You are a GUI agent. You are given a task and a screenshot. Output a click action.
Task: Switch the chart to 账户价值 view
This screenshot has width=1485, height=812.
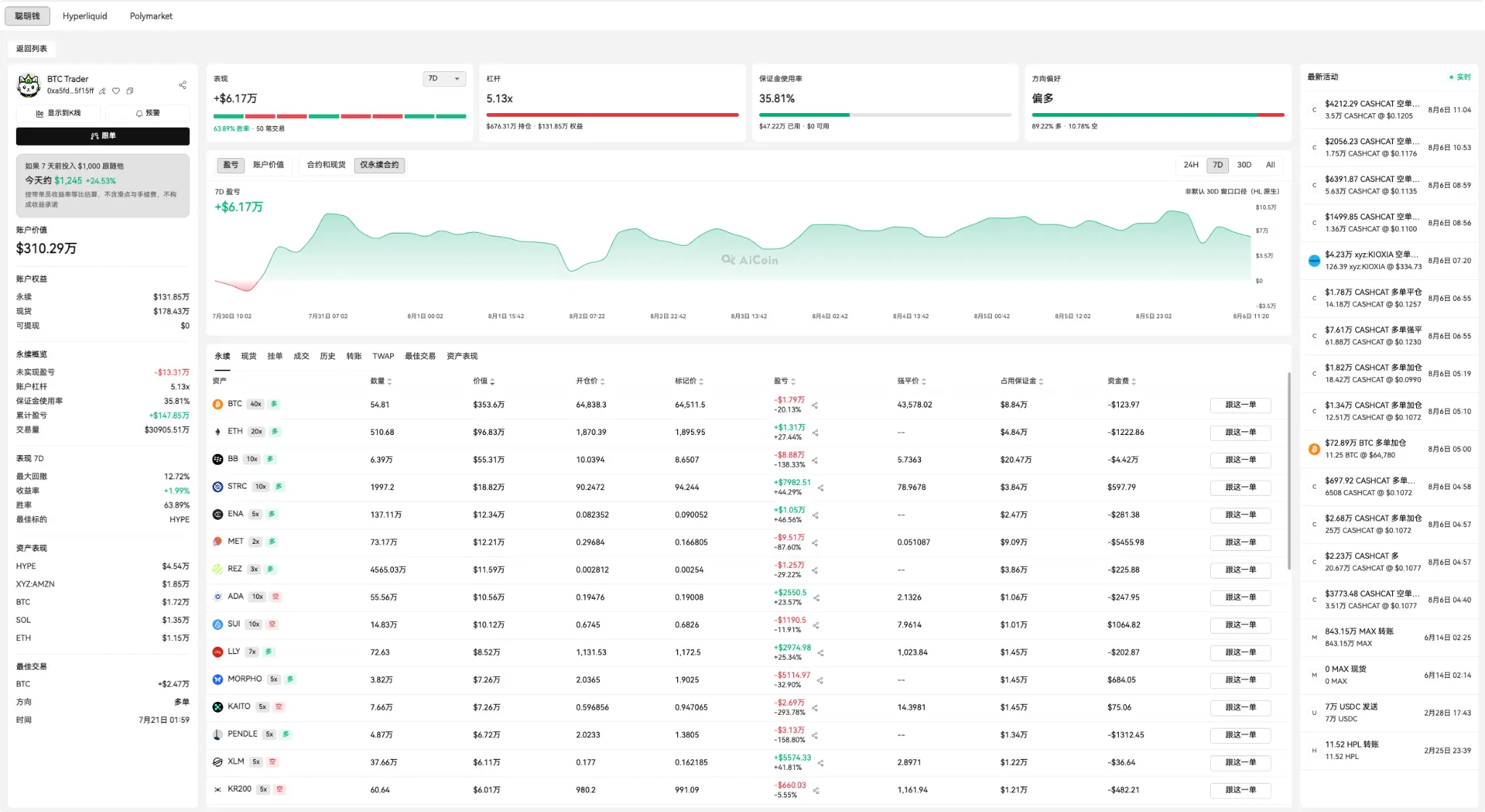coord(268,165)
